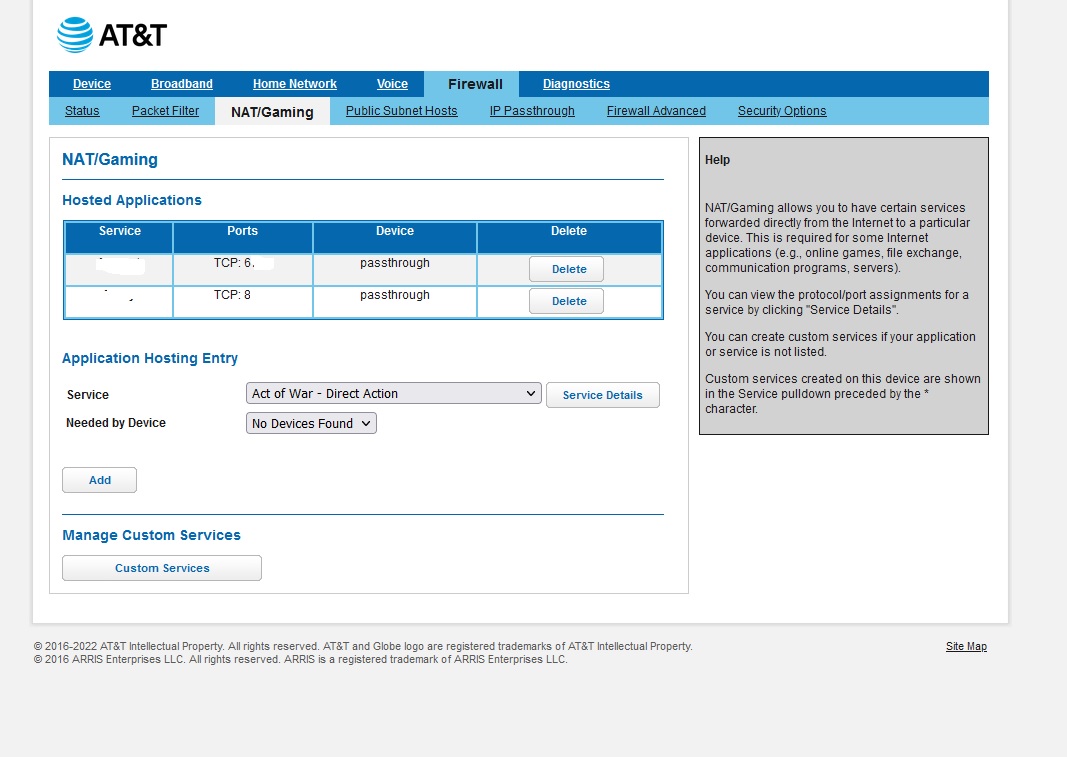The width and height of the screenshot is (1067, 757).
Task: Open the Custom Services manager
Action: [161, 568]
